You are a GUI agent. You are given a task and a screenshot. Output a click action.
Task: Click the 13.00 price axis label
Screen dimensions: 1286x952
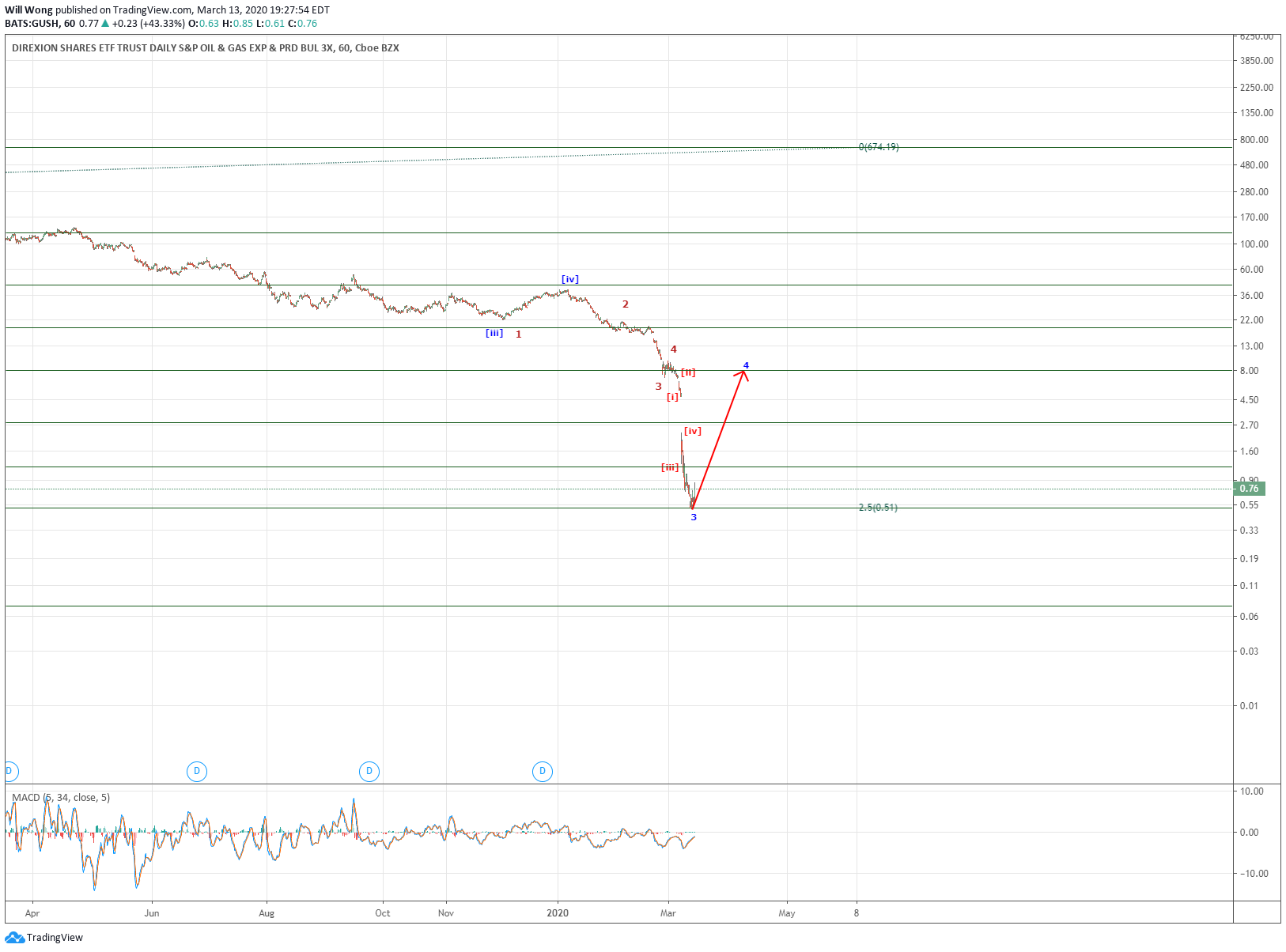pos(1252,346)
